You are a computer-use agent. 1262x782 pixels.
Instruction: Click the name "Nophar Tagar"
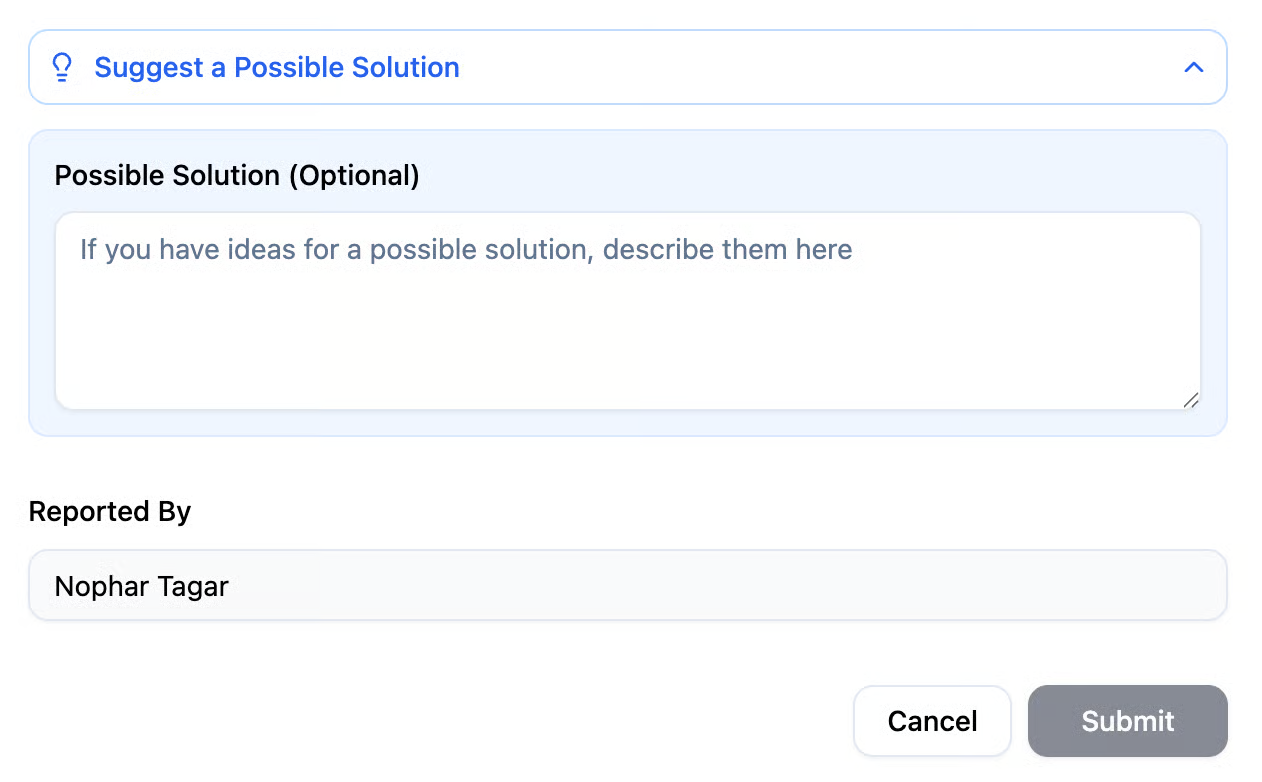point(142,586)
